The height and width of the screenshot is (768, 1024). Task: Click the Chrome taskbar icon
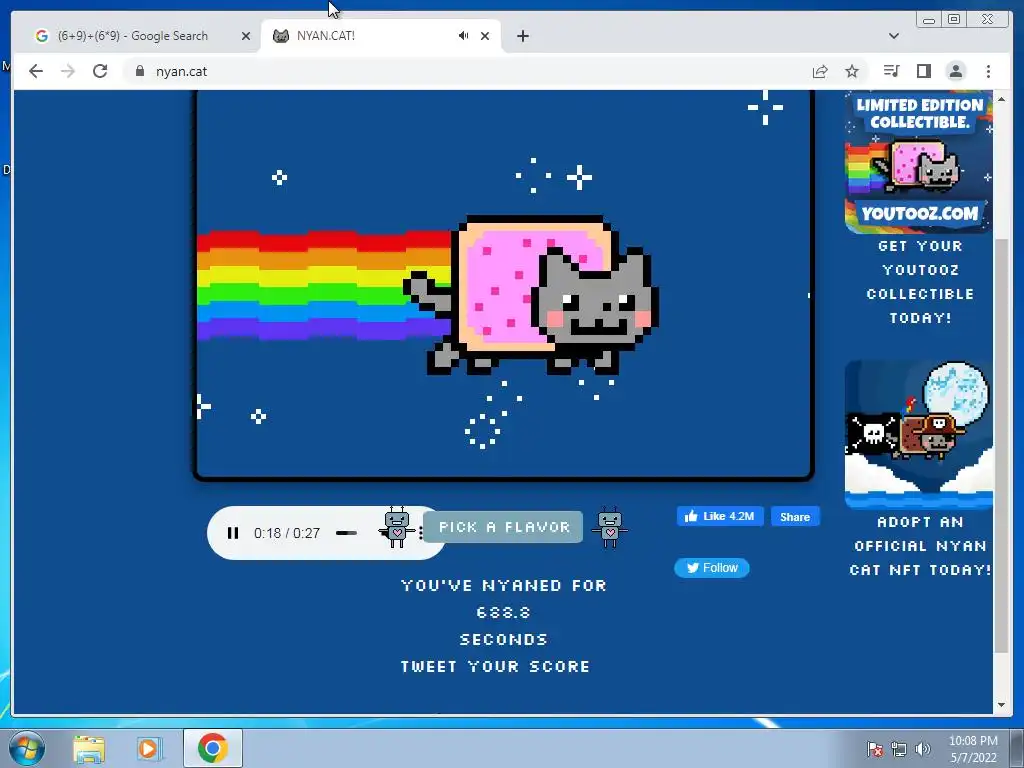pos(213,748)
